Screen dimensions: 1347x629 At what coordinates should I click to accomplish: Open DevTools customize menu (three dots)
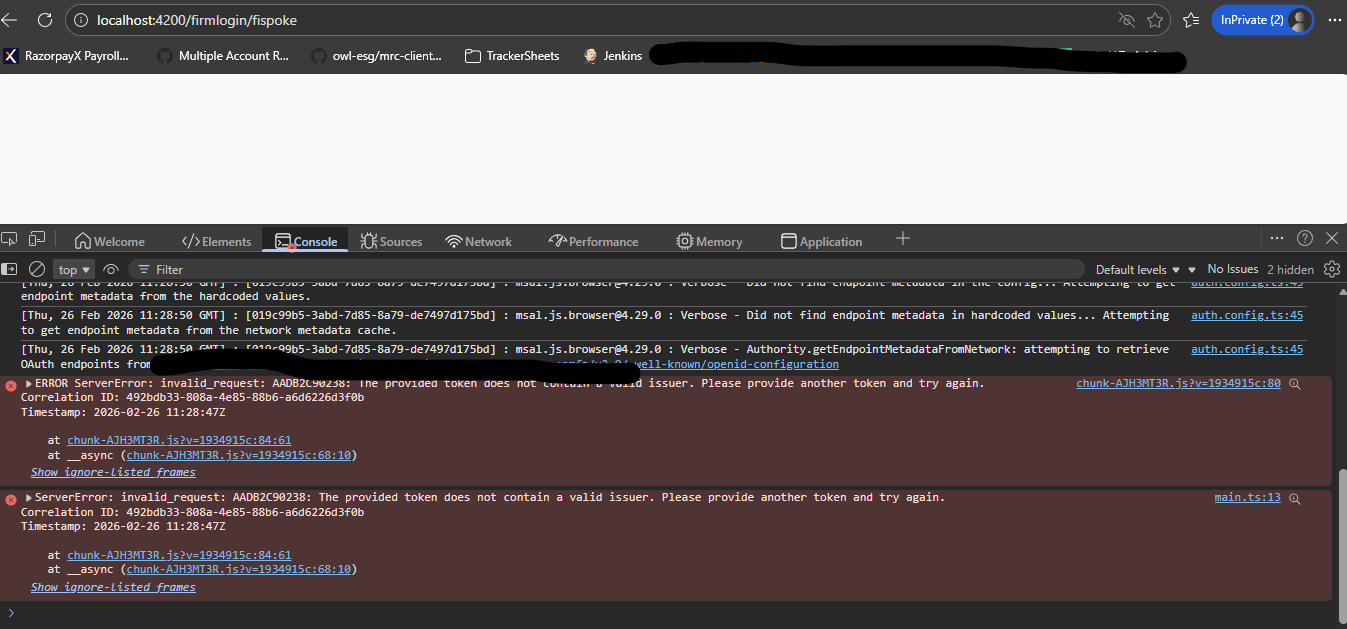(x=1277, y=238)
